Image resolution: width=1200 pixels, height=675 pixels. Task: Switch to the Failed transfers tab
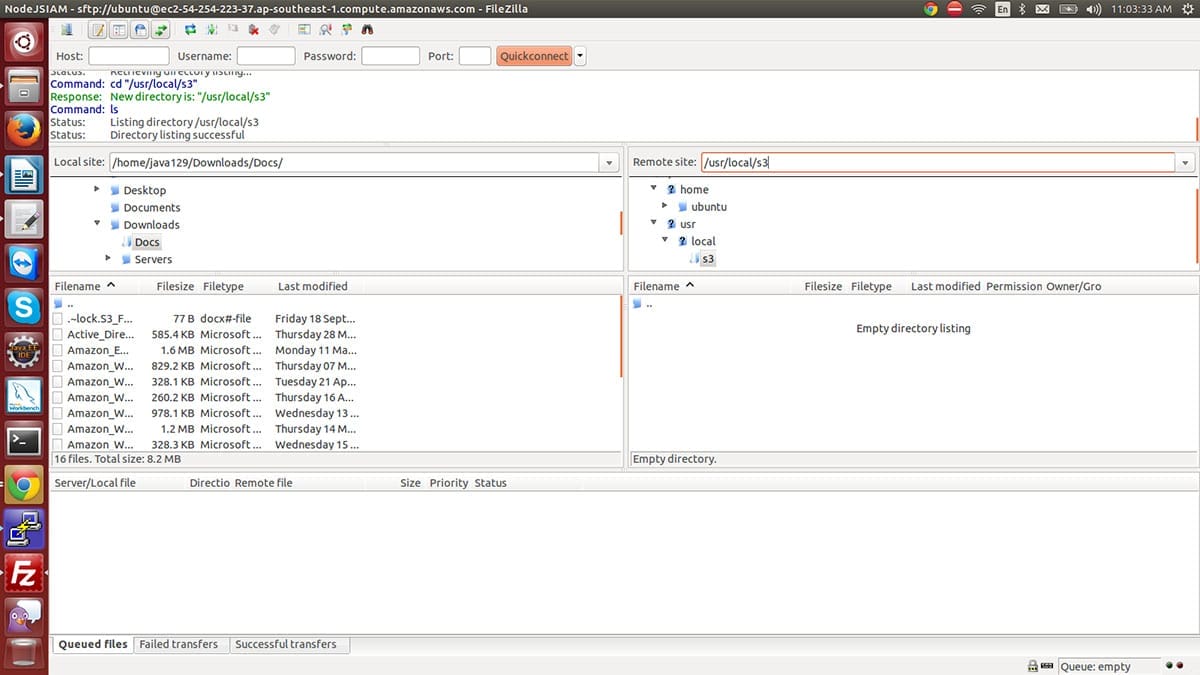tap(178, 645)
